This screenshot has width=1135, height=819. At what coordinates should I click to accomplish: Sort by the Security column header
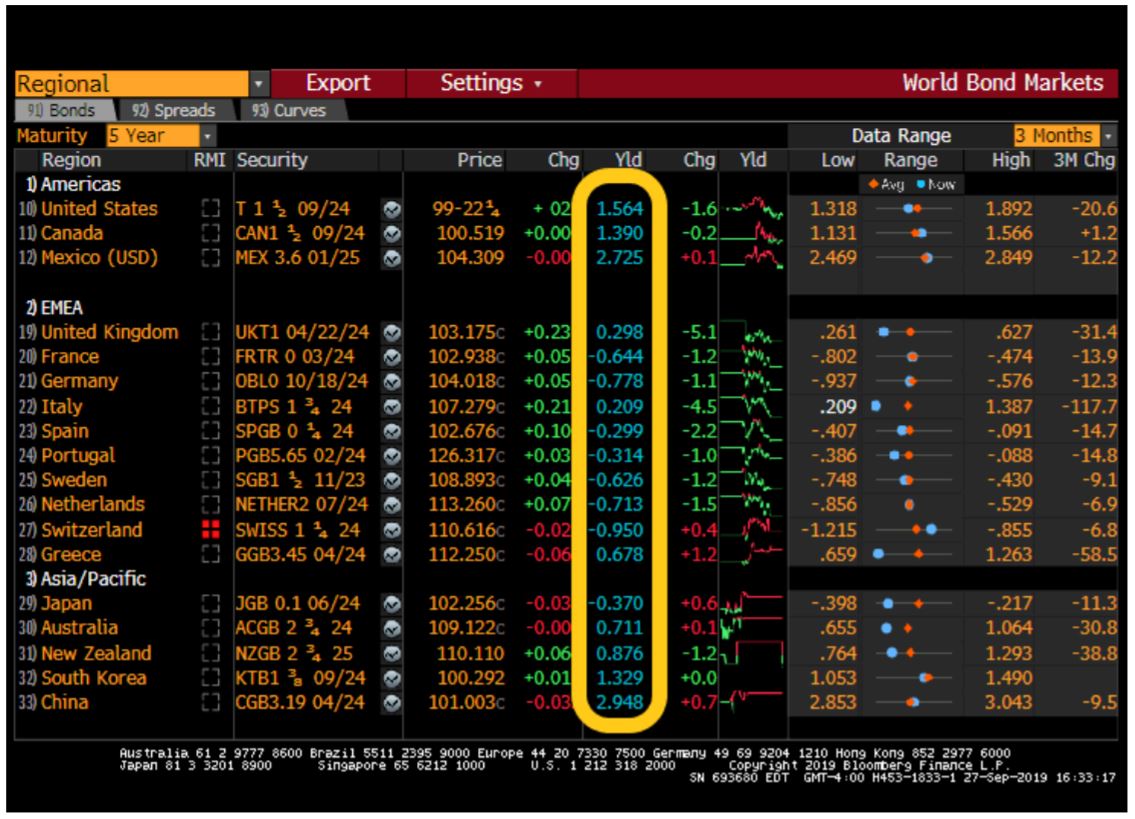click(x=272, y=161)
